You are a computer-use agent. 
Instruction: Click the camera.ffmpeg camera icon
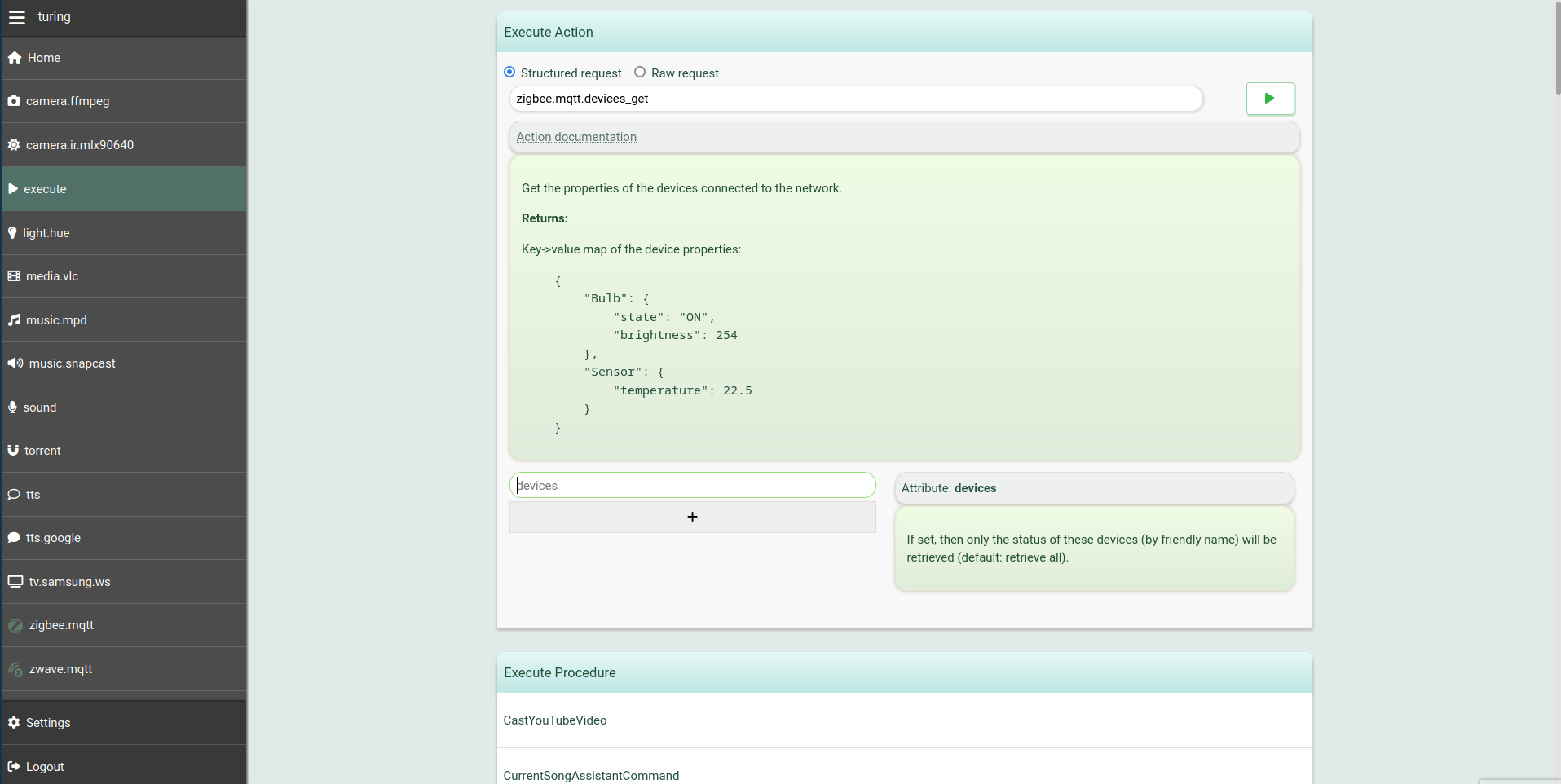click(x=14, y=101)
